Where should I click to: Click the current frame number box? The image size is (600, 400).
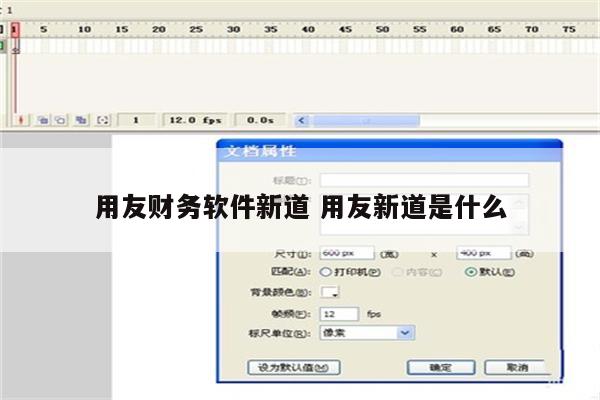coord(136,120)
